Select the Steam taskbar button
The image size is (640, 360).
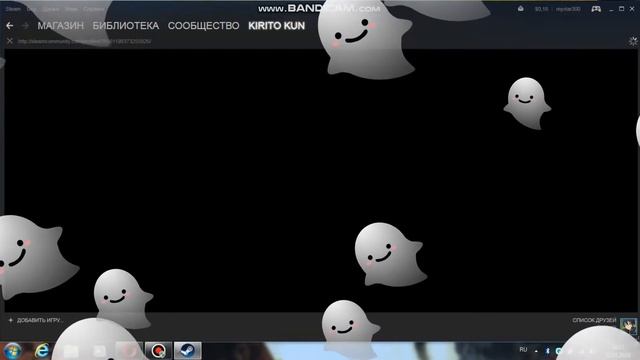coord(188,351)
